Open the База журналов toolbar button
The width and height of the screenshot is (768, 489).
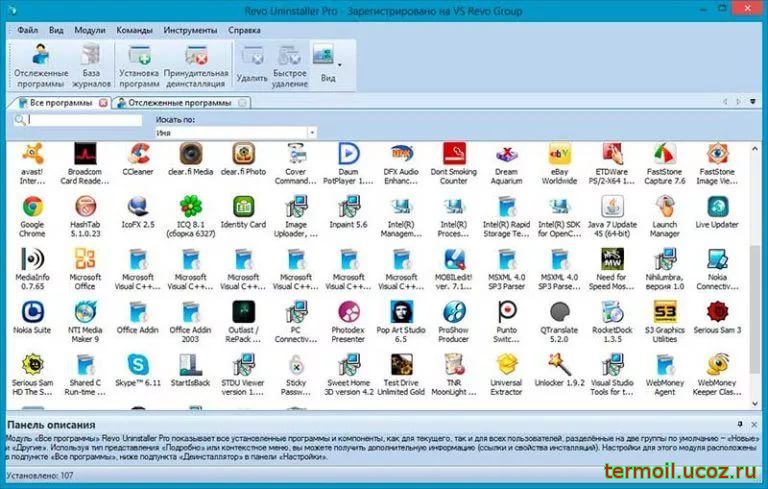pos(92,66)
